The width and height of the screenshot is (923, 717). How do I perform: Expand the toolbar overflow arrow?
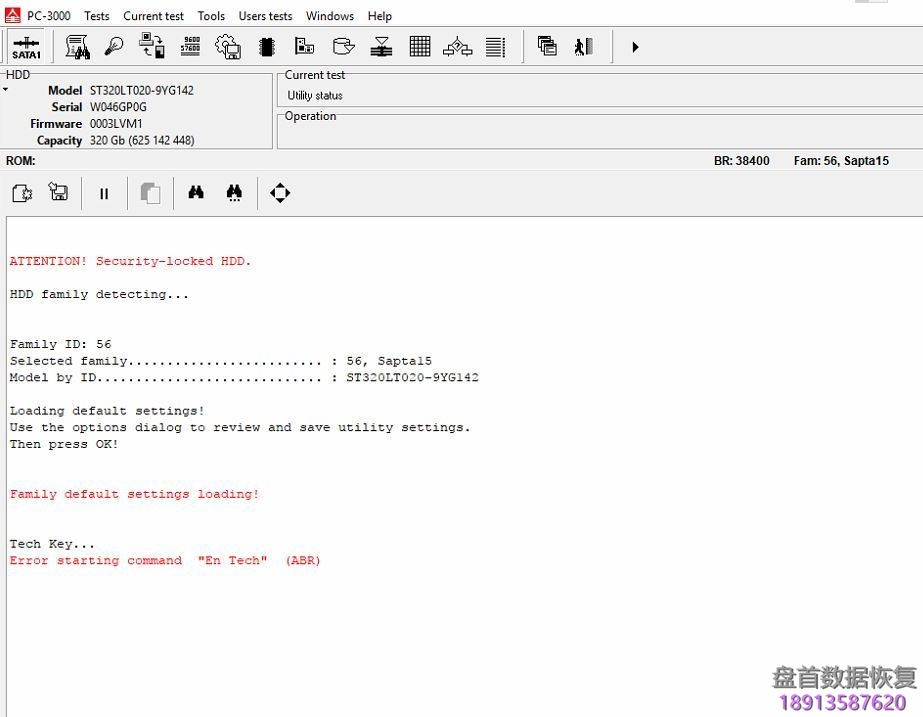tap(635, 46)
